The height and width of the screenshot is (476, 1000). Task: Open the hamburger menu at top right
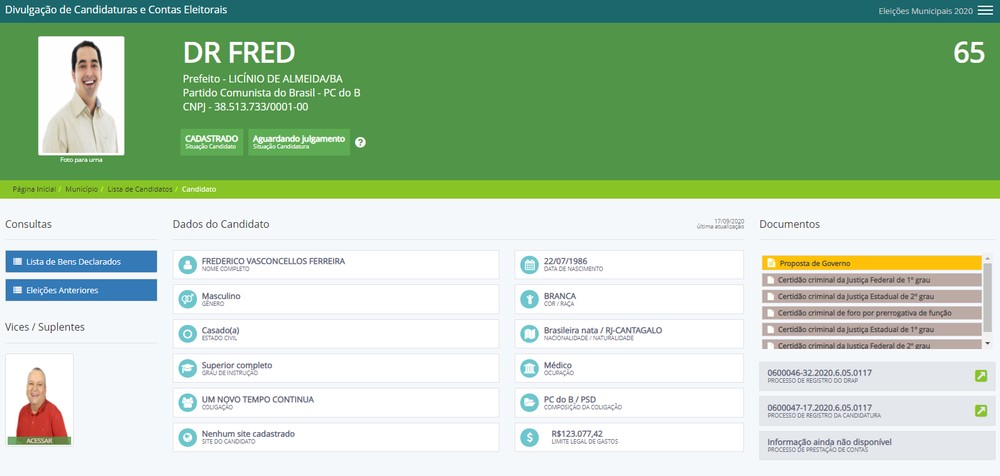pos(985,10)
